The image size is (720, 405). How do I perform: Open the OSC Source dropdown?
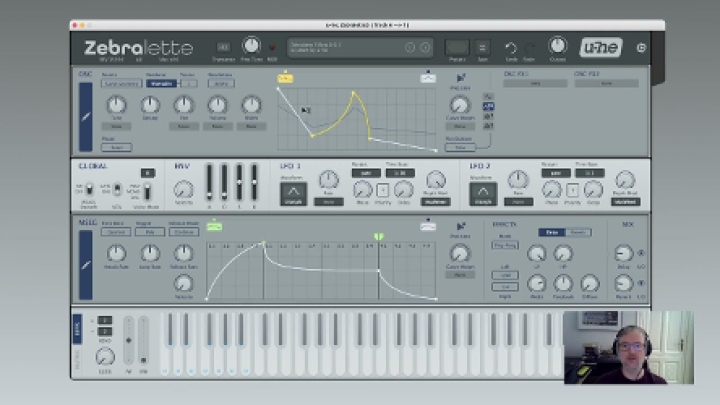121,84
